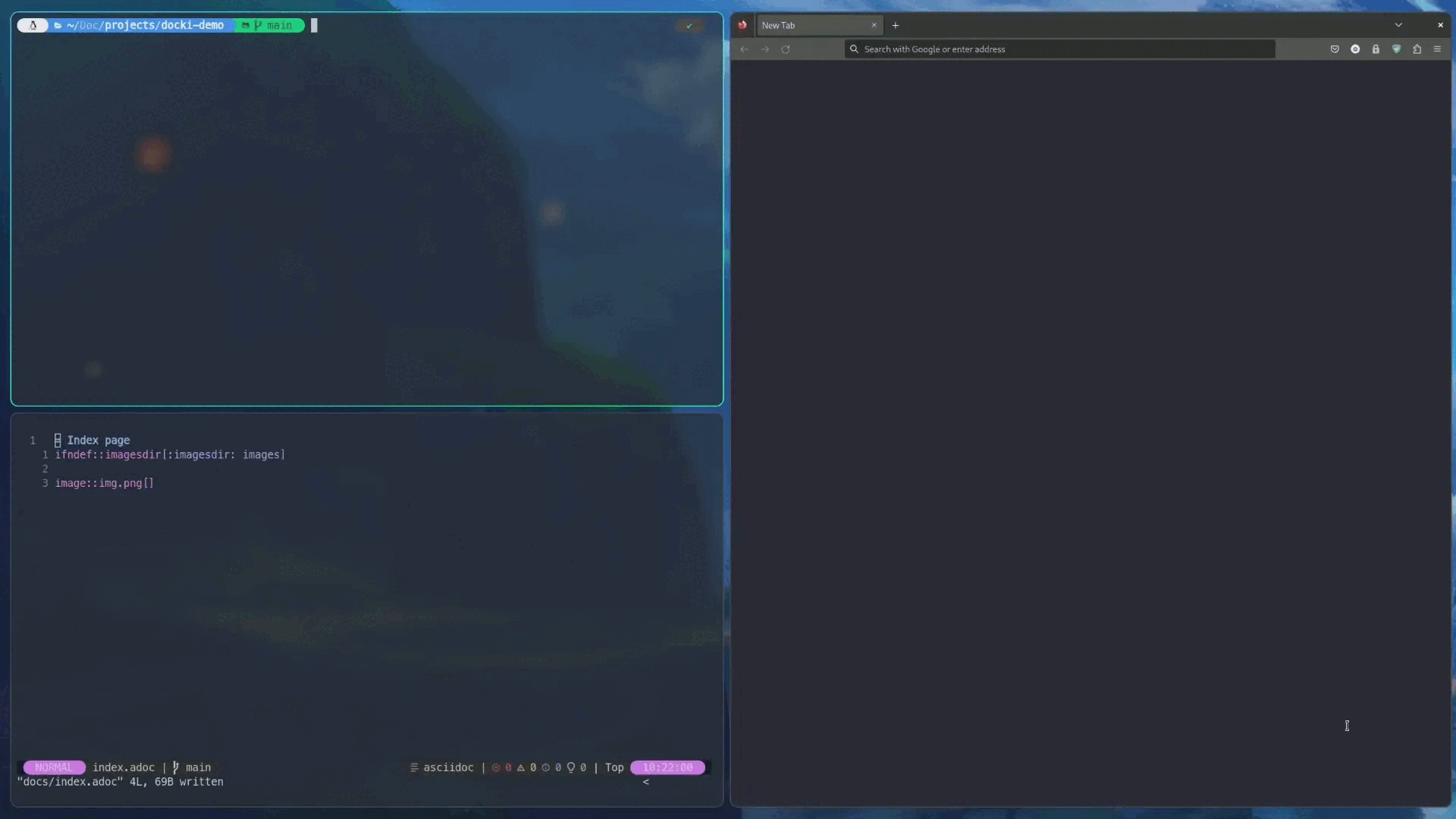Click the new tab plus button
The width and height of the screenshot is (1456, 819).
coord(896,25)
